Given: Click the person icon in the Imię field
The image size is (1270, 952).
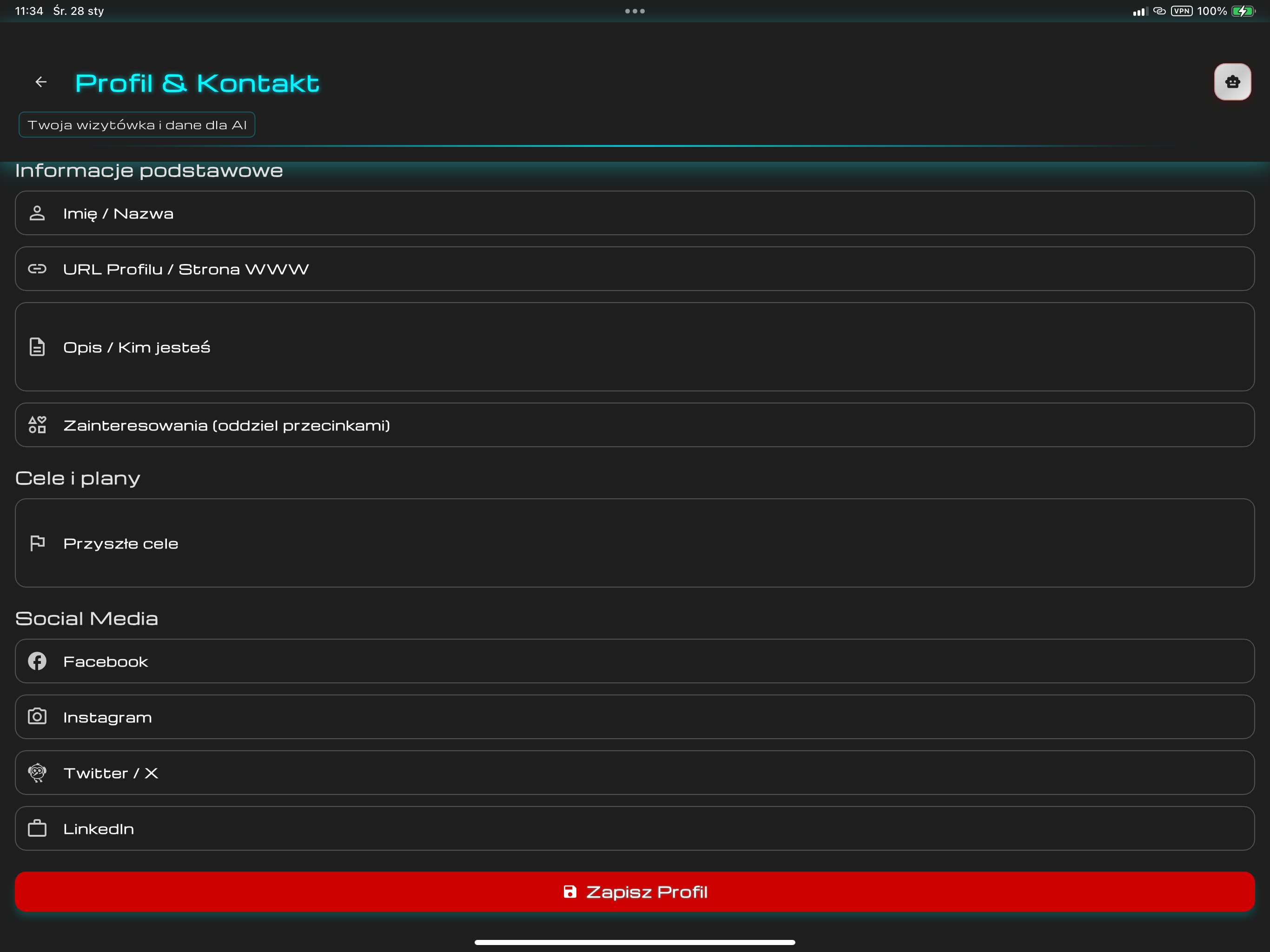Looking at the screenshot, I should tap(37, 214).
